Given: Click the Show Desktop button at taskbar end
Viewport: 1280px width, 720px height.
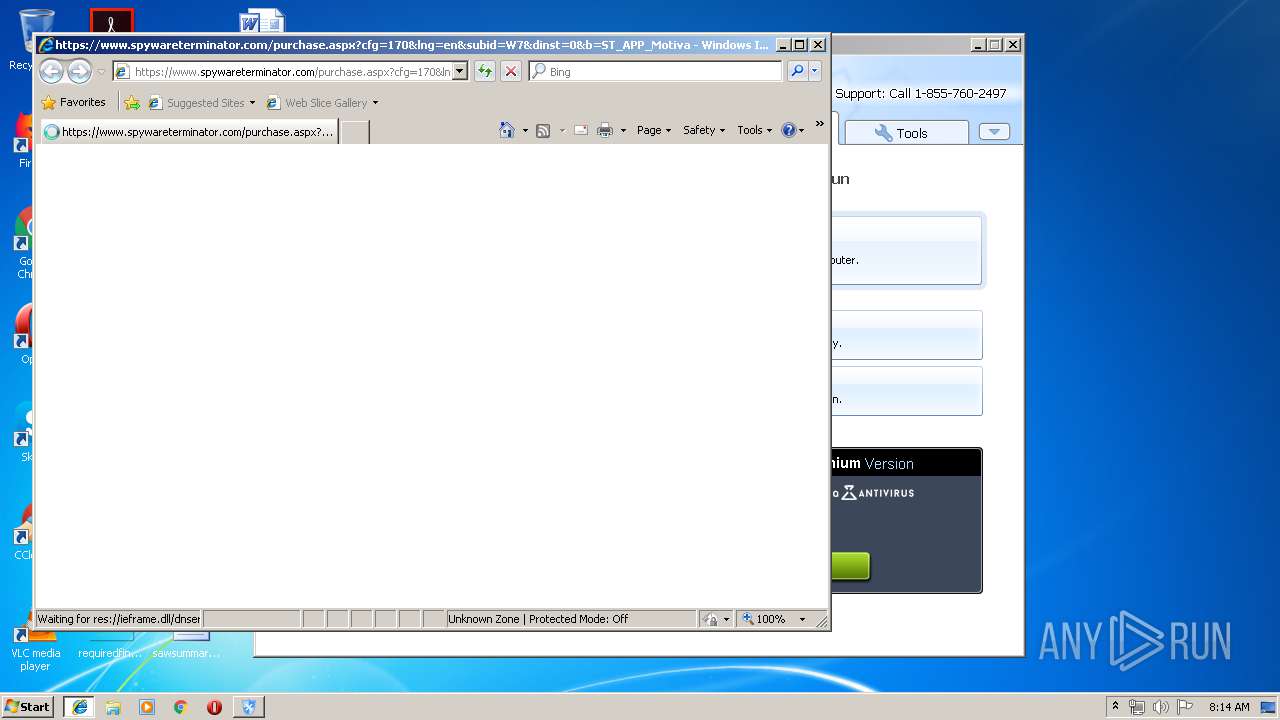Looking at the screenshot, I should coord(1270,707).
